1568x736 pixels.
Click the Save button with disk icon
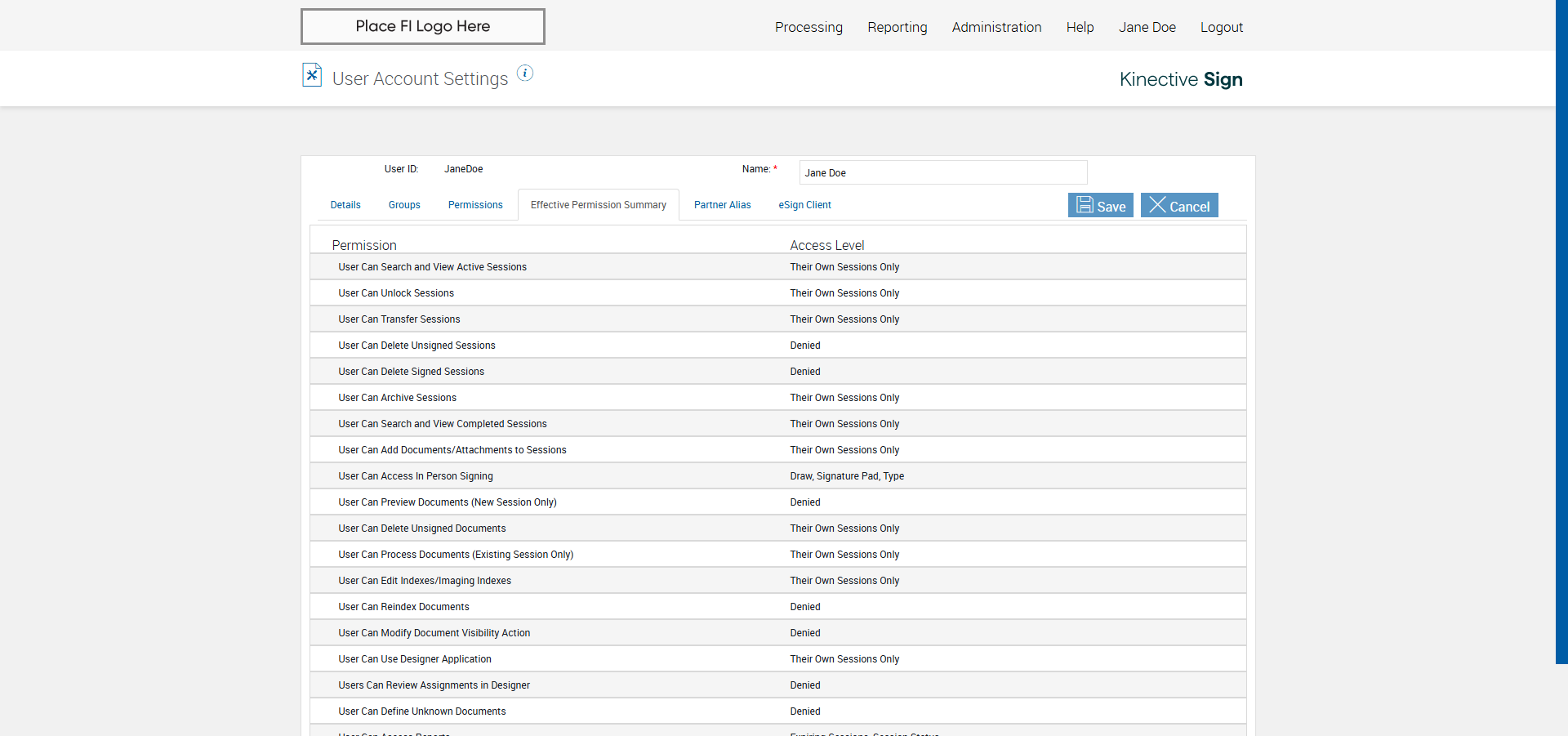pyautogui.click(x=1100, y=205)
